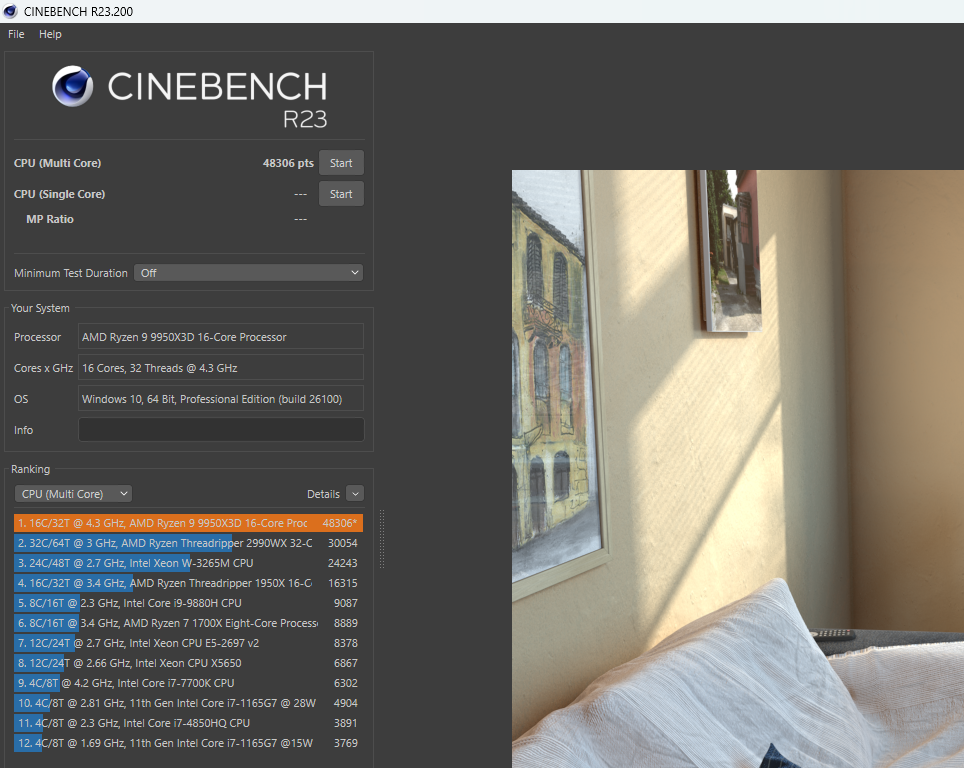The height and width of the screenshot is (768, 964).
Task: Click the Cinebench R23 logo sphere
Action: tap(73, 86)
